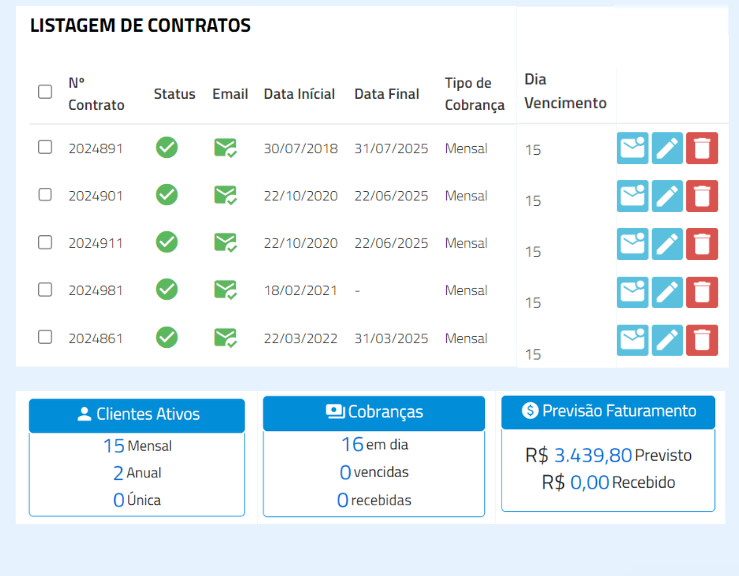Click email sent icon for contract 2024891
739x576 pixels.
tap(225, 148)
